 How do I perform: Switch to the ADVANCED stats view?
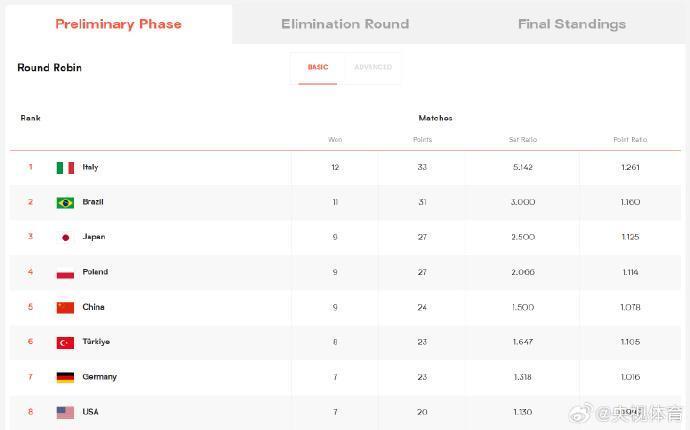373,68
